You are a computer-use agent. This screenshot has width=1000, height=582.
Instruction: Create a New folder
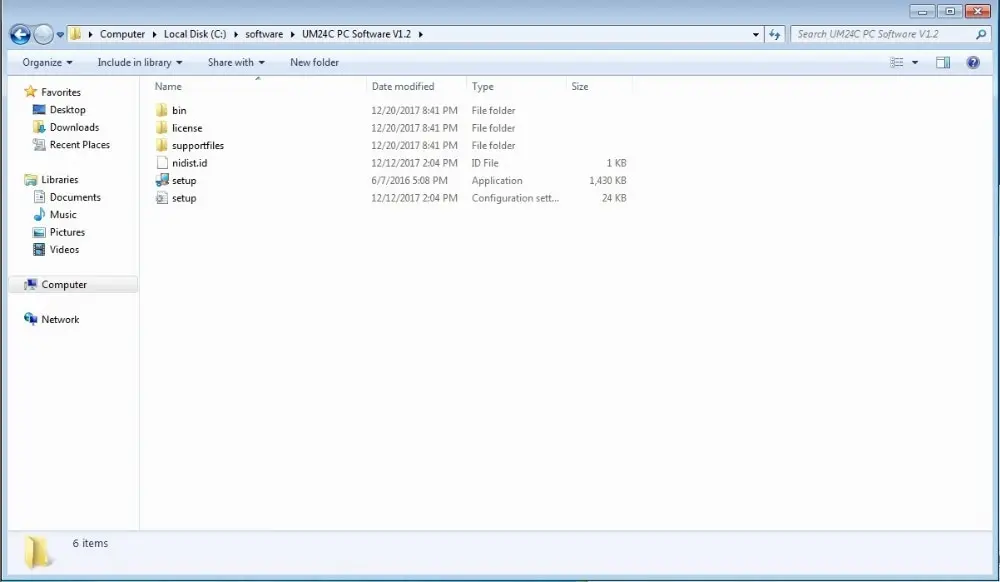(314, 62)
